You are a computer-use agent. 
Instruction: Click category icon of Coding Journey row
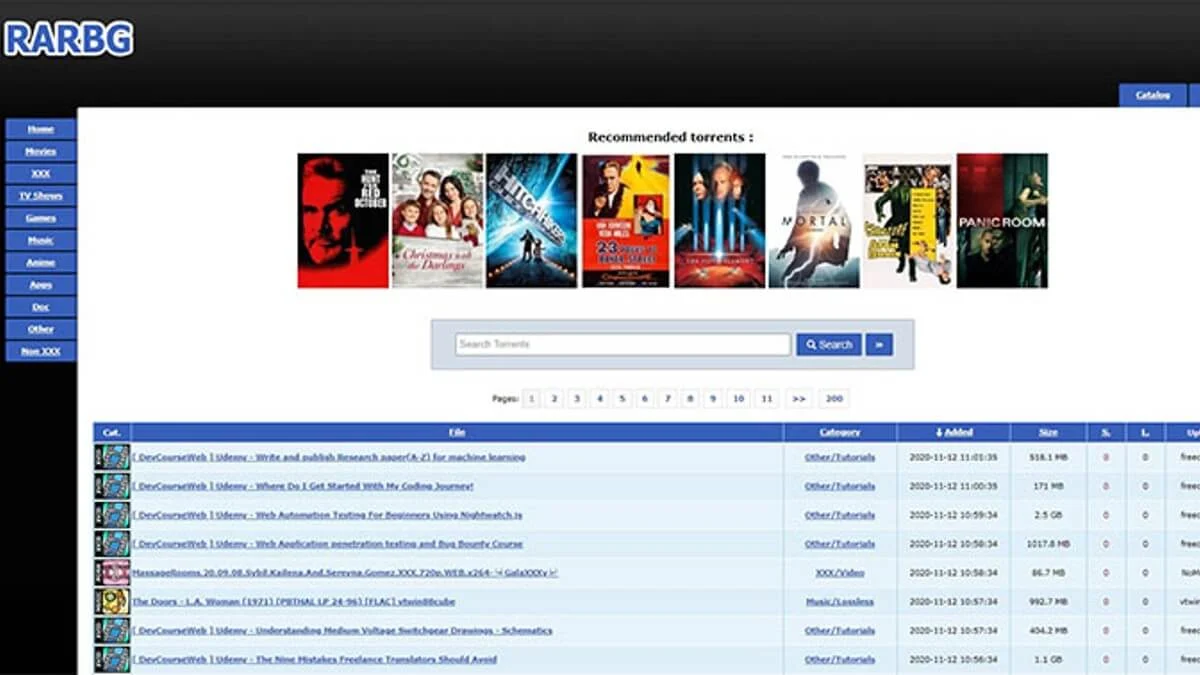(112, 486)
